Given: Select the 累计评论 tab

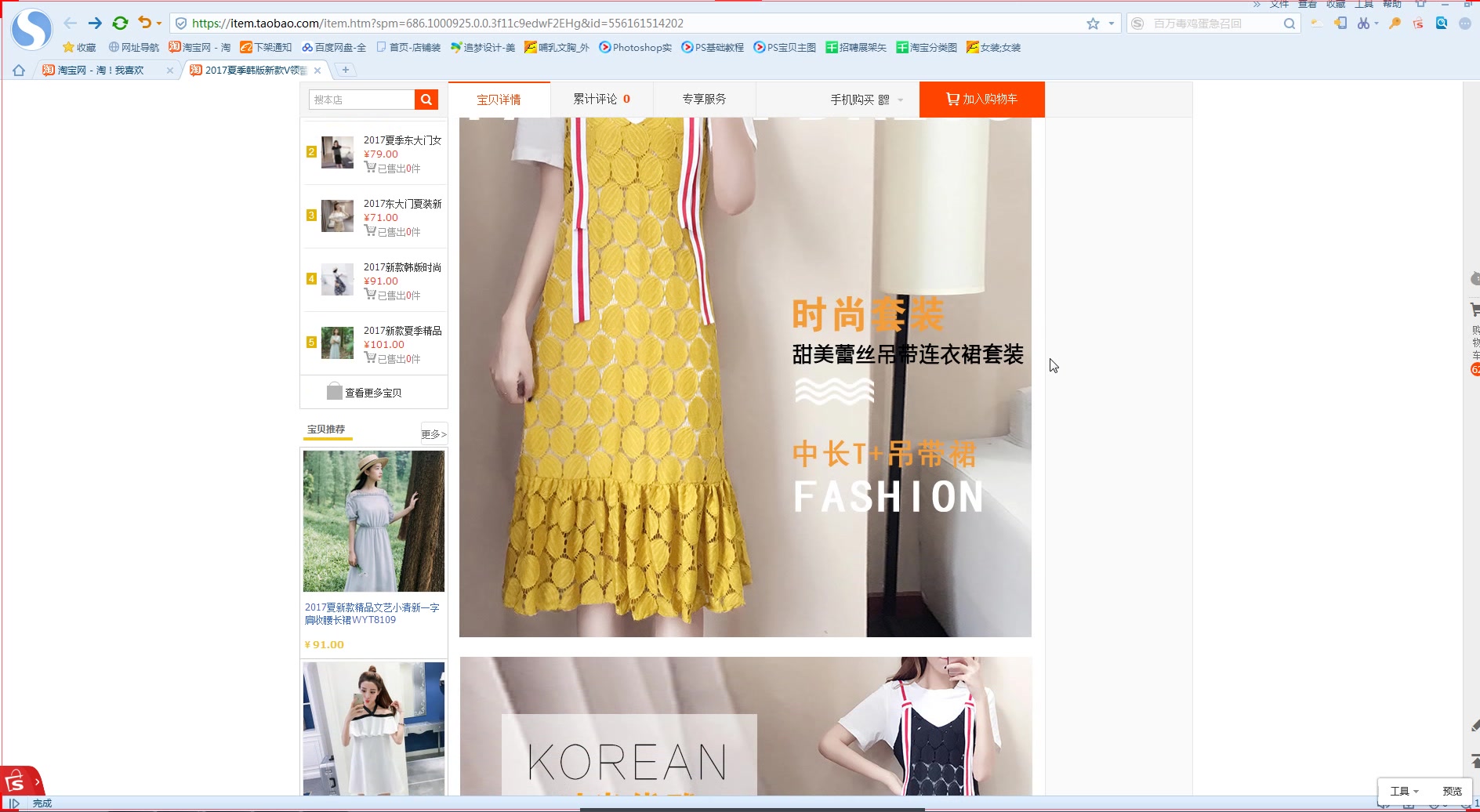Looking at the screenshot, I should tap(601, 99).
